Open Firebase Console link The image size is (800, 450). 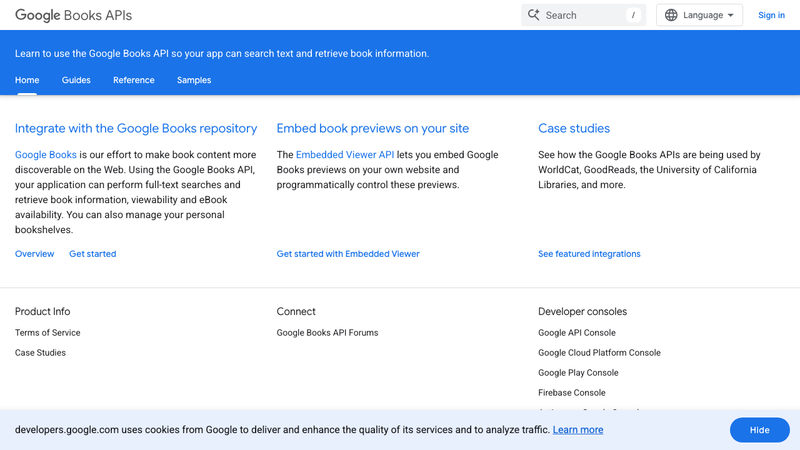click(x=571, y=392)
